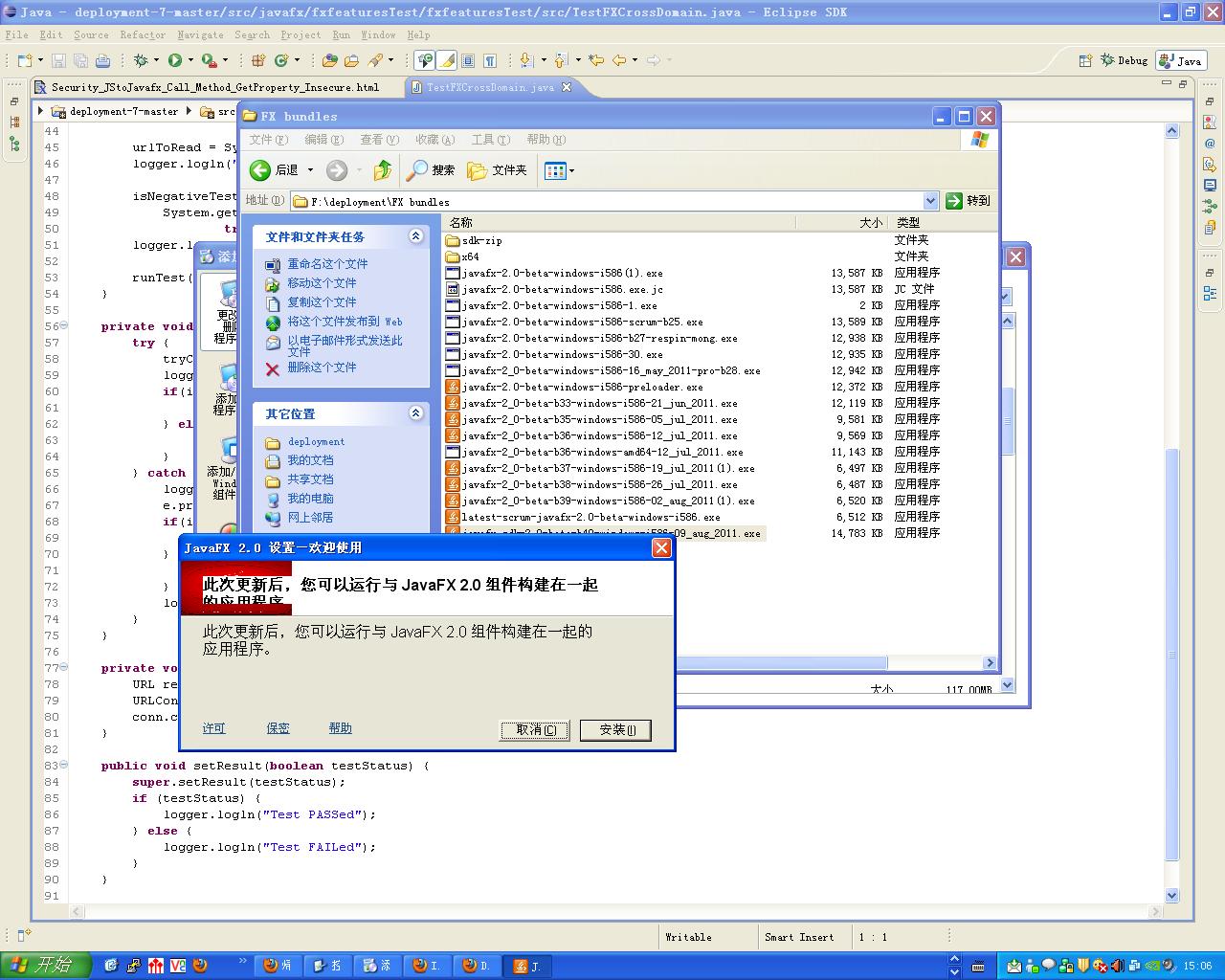Expand deployment-7-master breadcrumb arrow

click(x=40, y=111)
